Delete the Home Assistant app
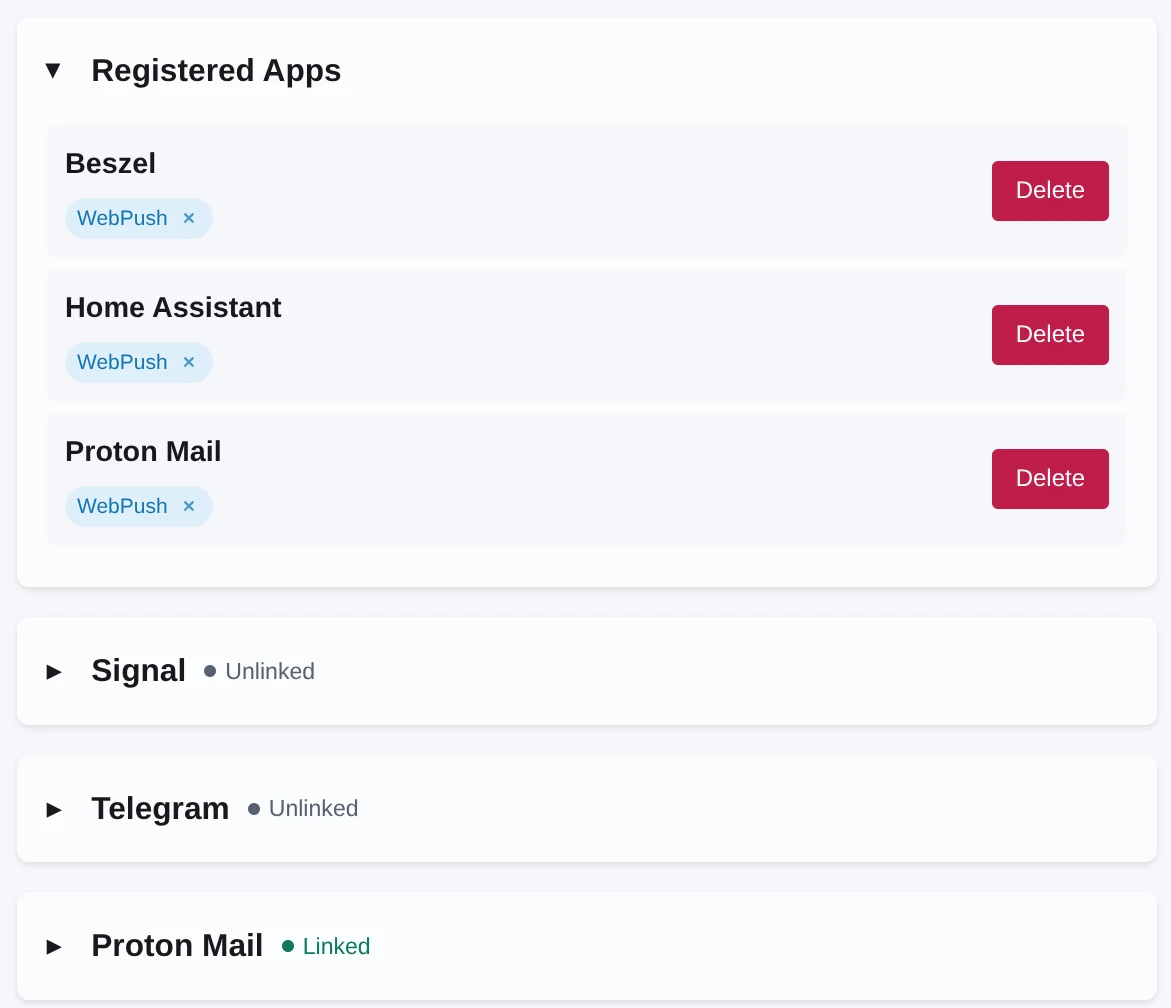This screenshot has height=1008, width=1171. click(x=1050, y=335)
